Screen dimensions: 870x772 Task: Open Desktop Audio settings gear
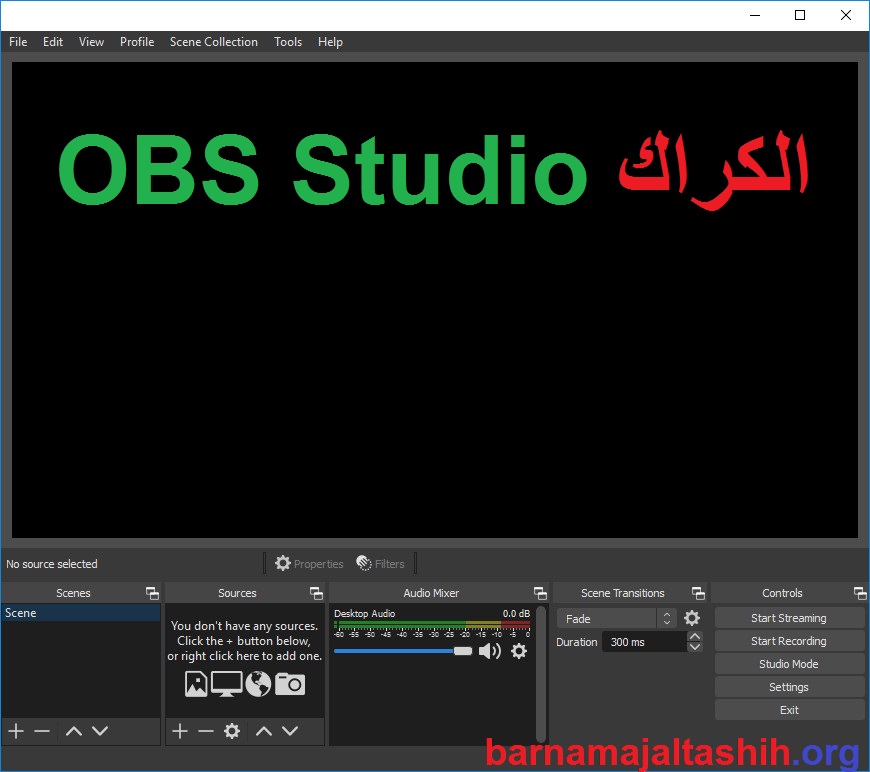tap(519, 651)
